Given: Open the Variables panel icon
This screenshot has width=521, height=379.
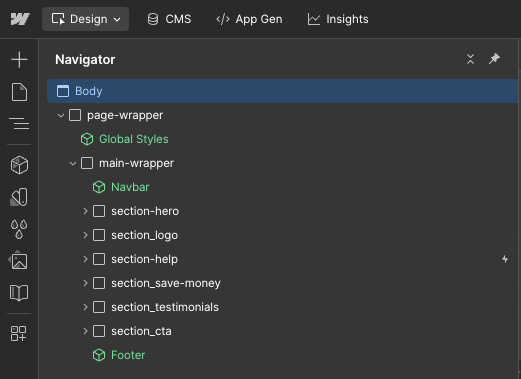Looking at the screenshot, I should [19, 197].
